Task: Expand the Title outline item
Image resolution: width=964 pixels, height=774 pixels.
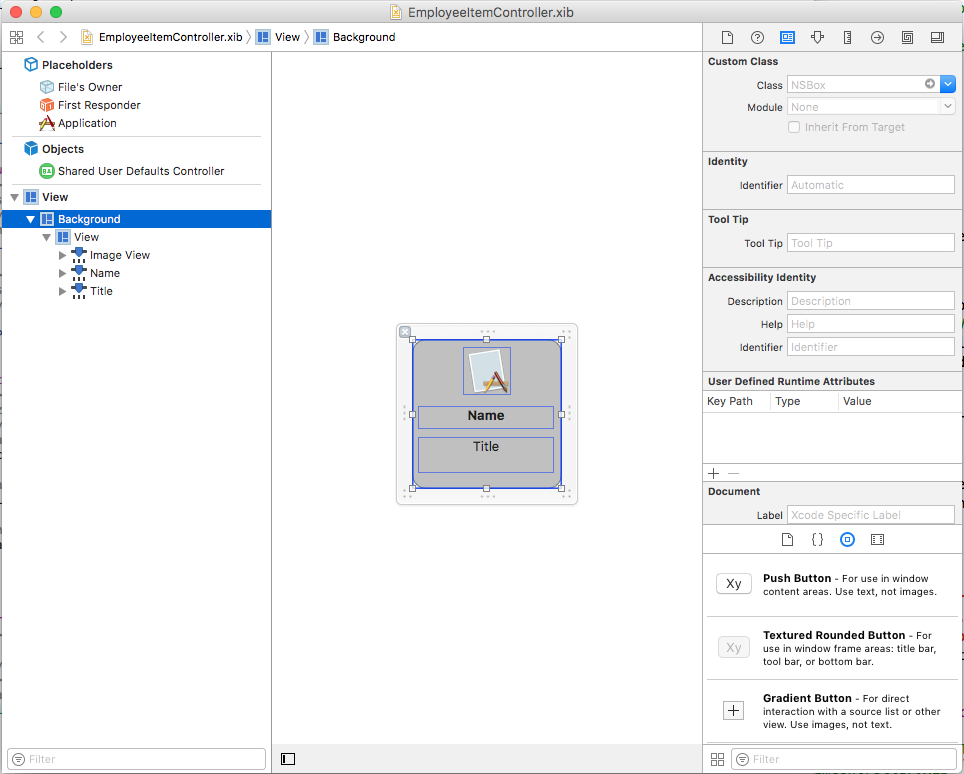Action: (x=62, y=291)
